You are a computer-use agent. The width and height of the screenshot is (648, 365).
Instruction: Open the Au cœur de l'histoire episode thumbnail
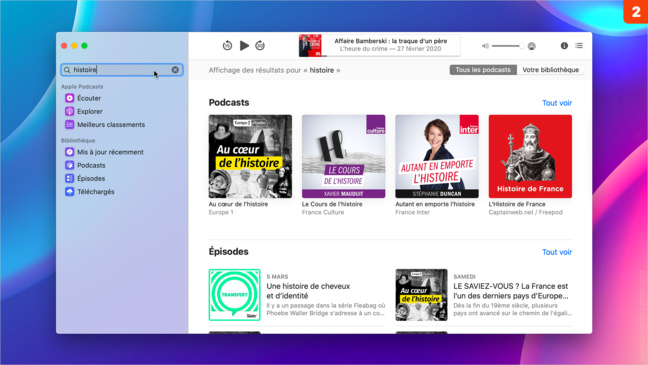422,295
